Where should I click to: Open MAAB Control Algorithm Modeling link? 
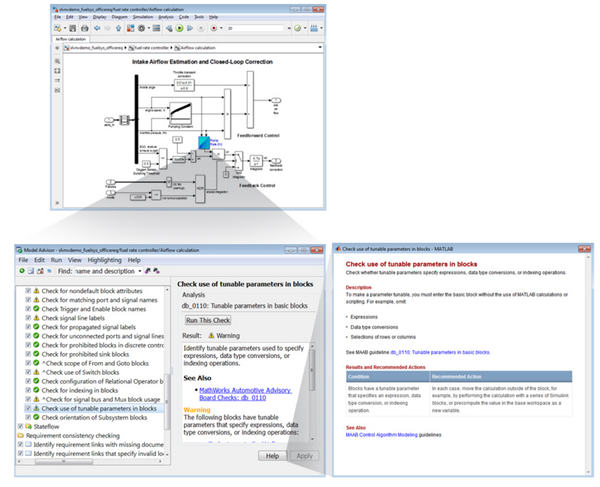(382, 435)
